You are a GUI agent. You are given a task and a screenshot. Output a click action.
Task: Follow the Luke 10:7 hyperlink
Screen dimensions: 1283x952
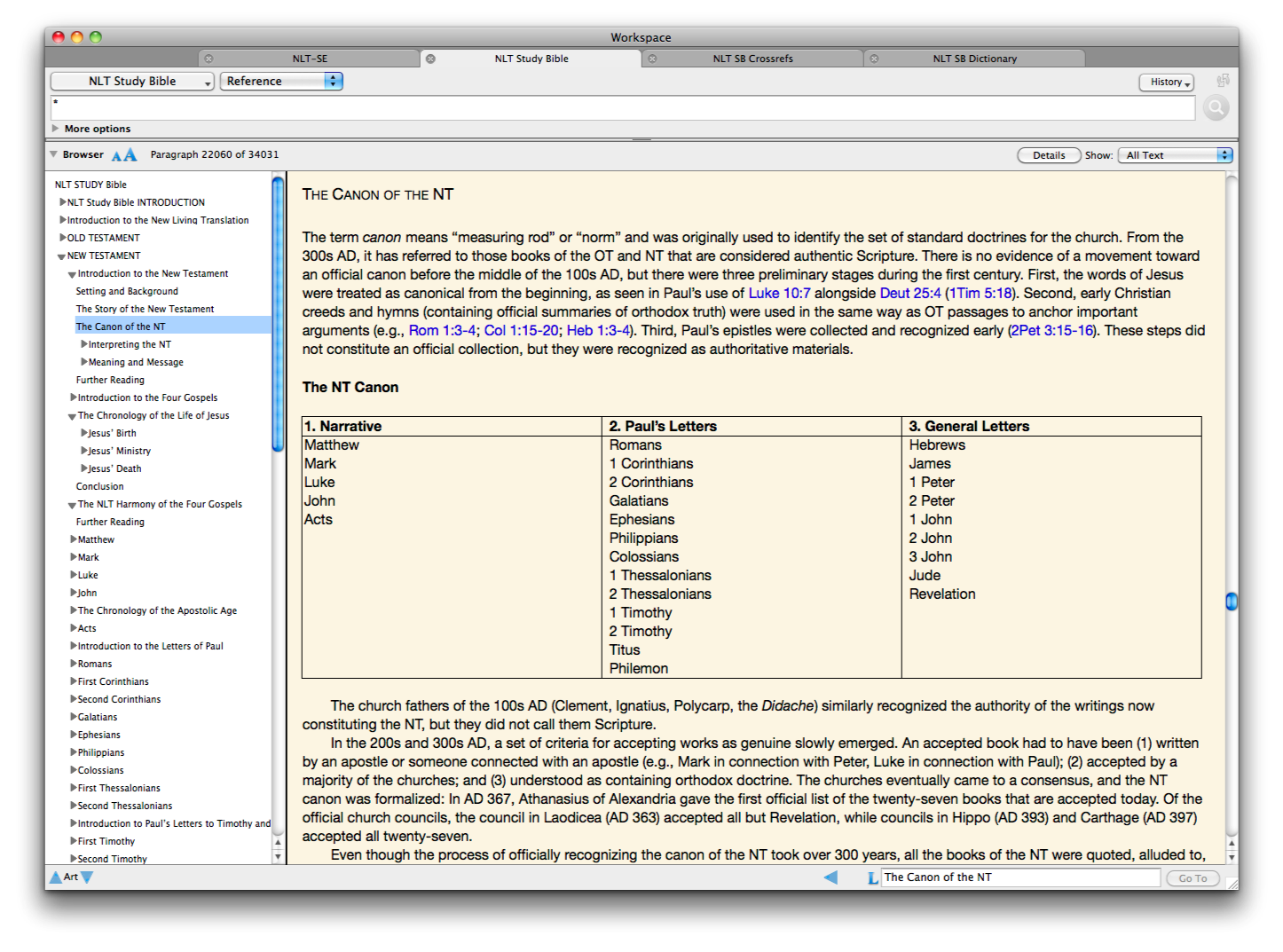[779, 294]
